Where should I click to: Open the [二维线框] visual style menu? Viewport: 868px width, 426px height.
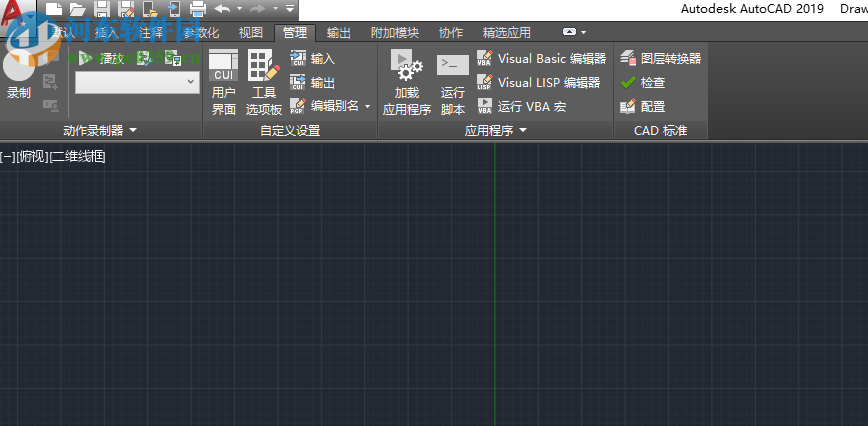(78, 157)
